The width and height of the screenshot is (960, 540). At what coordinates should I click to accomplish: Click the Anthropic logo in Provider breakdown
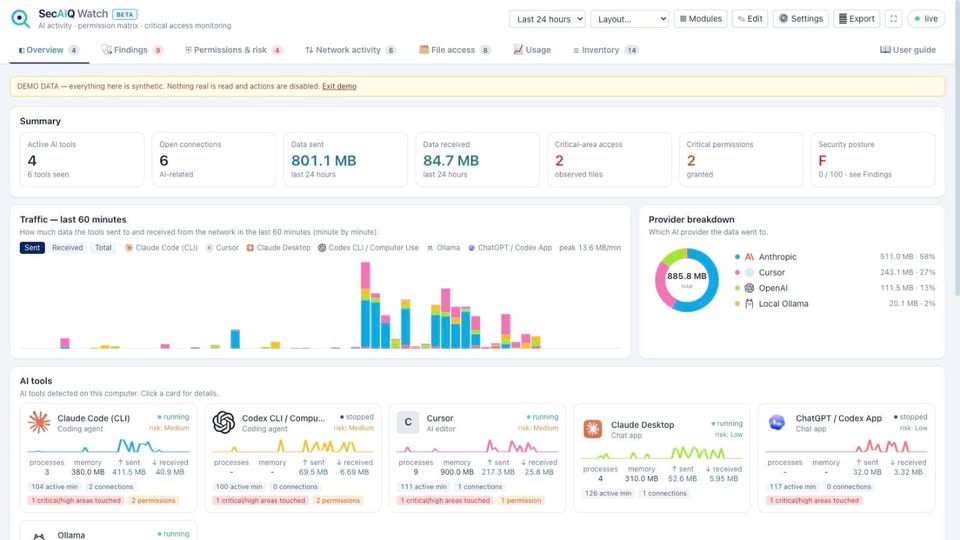pyautogui.click(x=749, y=257)
